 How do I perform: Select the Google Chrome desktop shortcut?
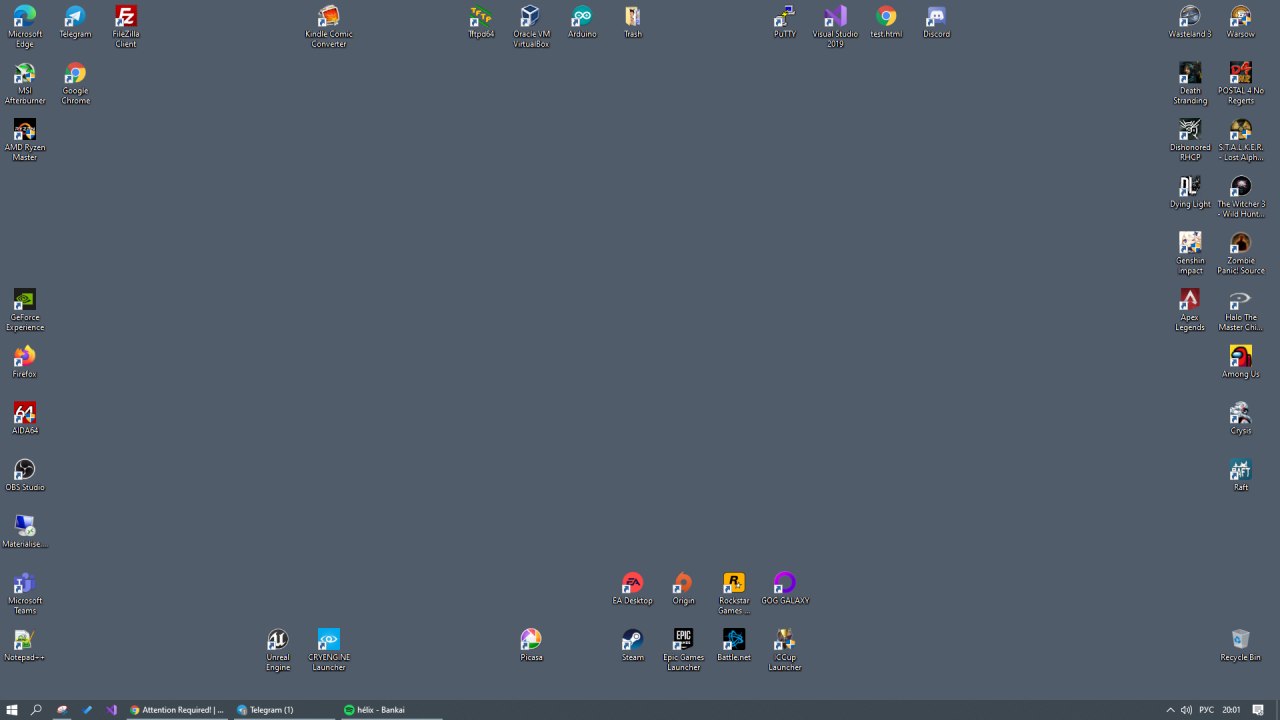(x=75, y=83)
